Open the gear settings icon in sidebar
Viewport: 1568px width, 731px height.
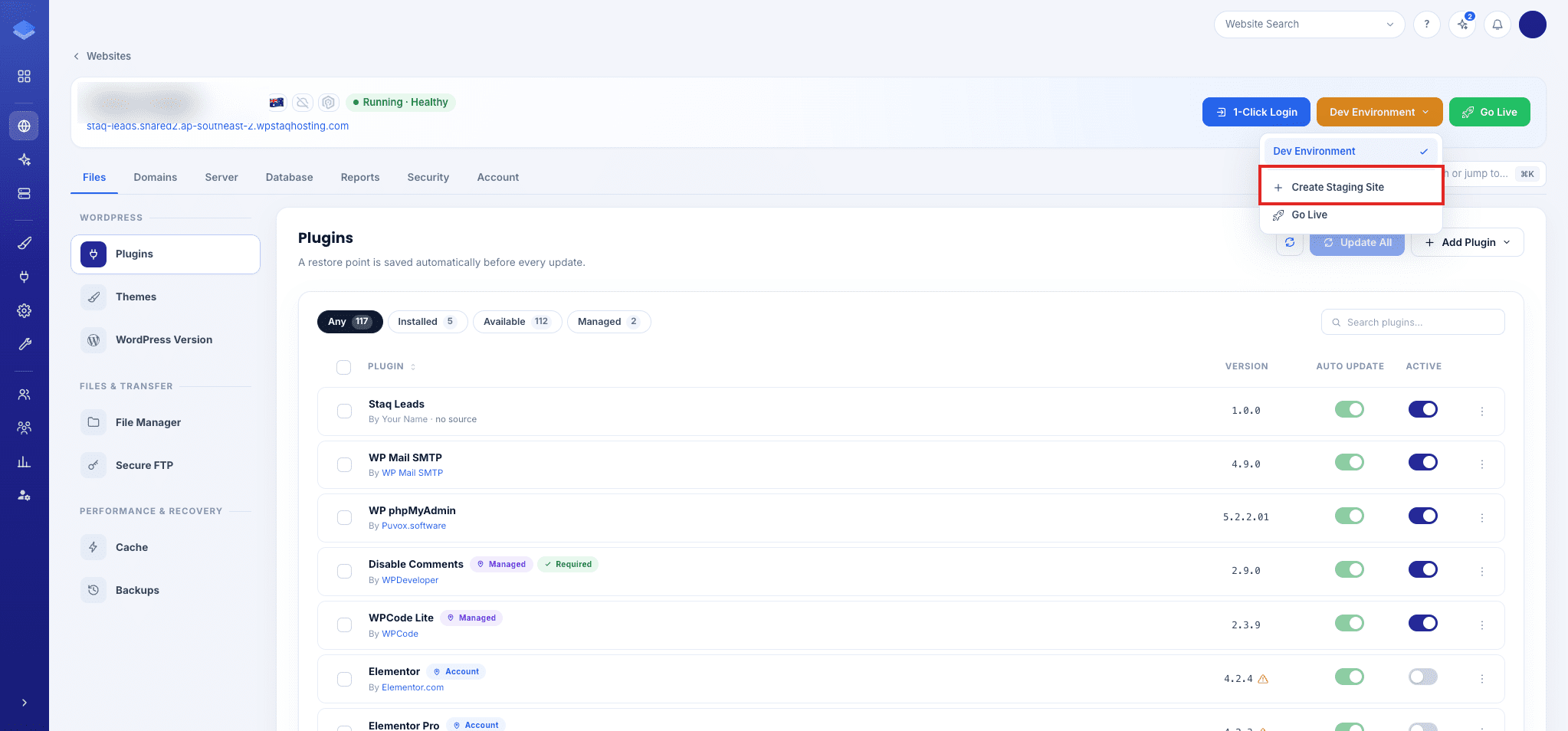click(x=24, y=310)
